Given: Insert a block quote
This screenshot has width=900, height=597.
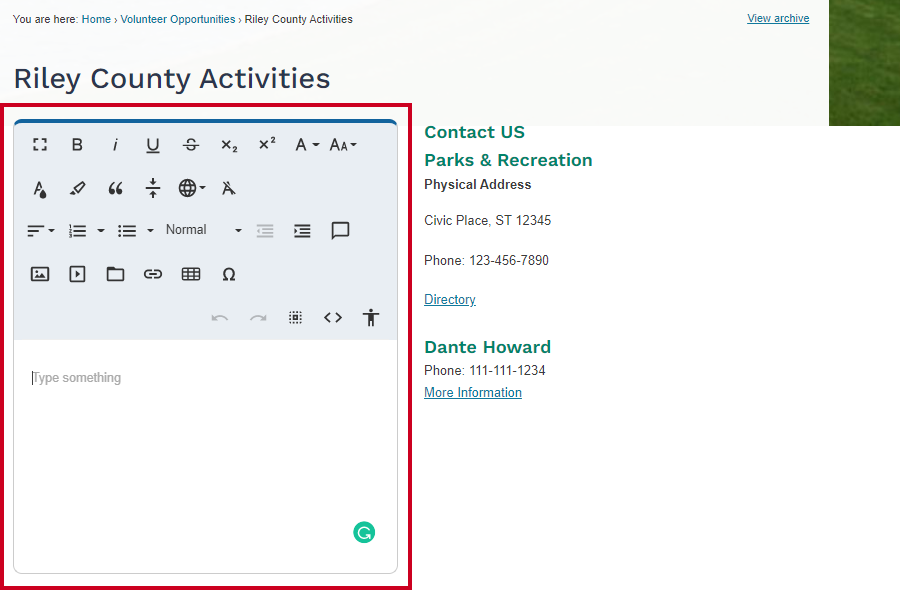Looking at the screenshot, I should [115, 188].
